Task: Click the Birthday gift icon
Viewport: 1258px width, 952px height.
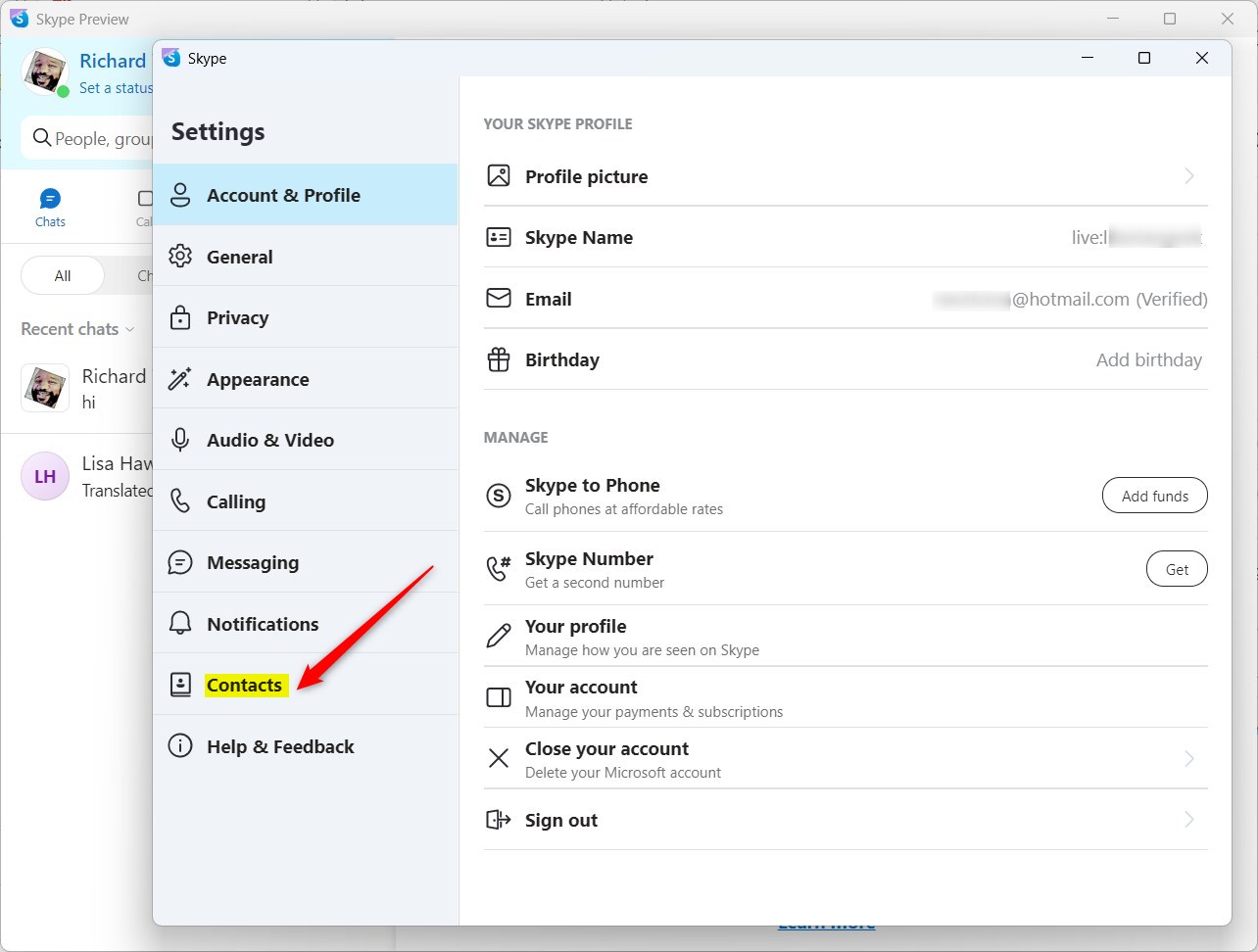Action: click(x=499, y=359)
